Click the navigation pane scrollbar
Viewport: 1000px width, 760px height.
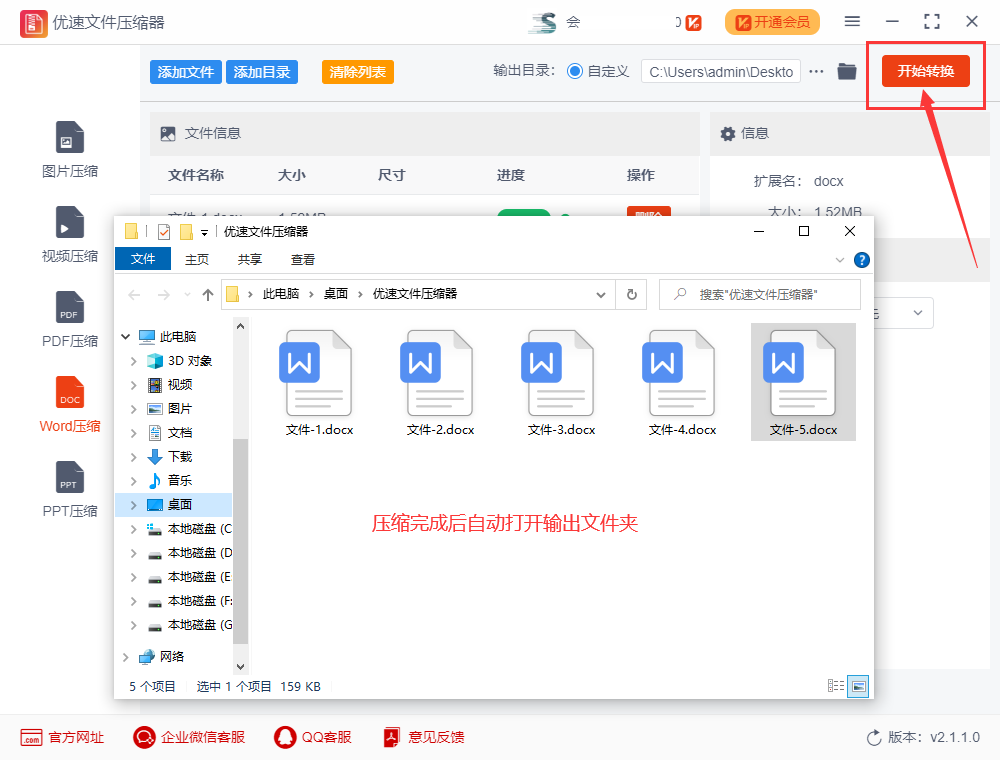tap(240, 541)
